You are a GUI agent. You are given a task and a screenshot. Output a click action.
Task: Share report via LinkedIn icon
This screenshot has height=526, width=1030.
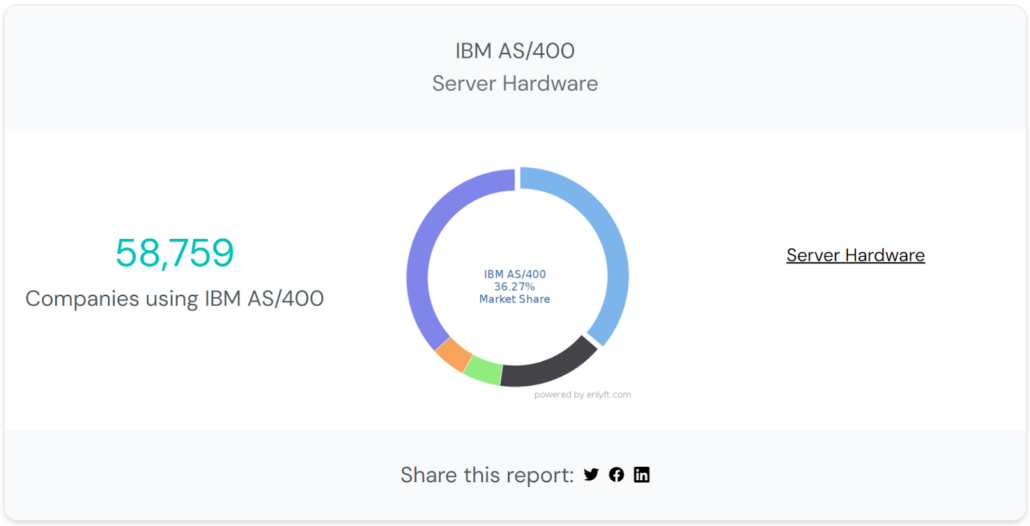pos(642,475)
